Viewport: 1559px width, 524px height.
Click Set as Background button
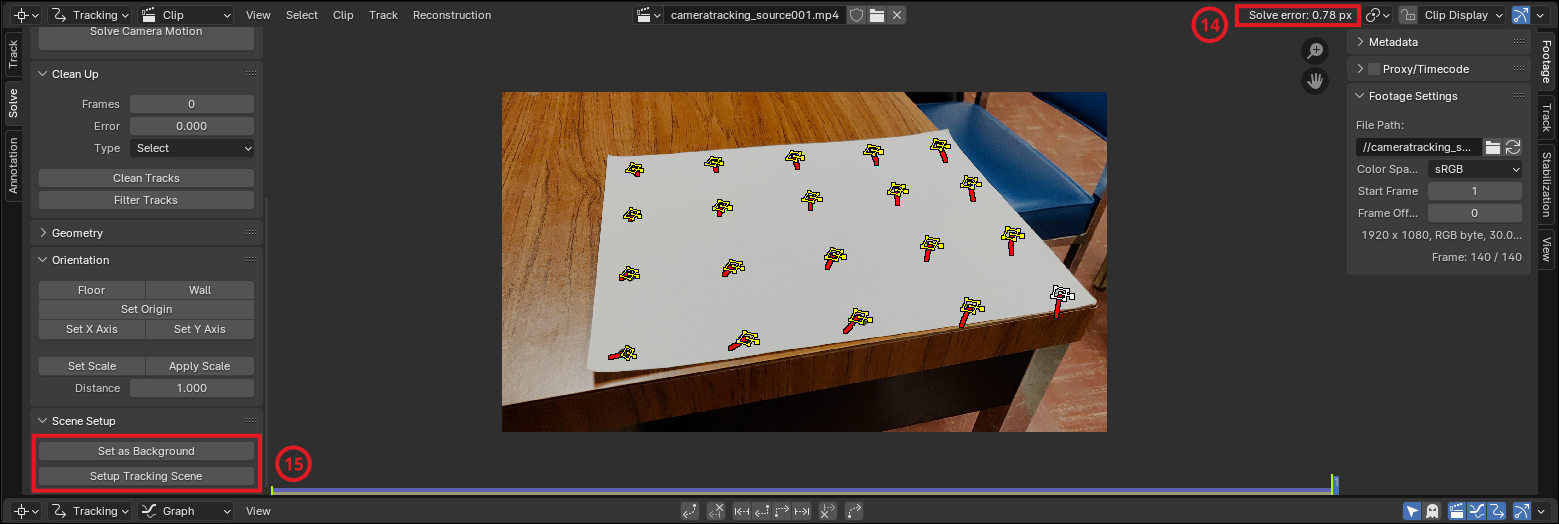coord(146,451)
